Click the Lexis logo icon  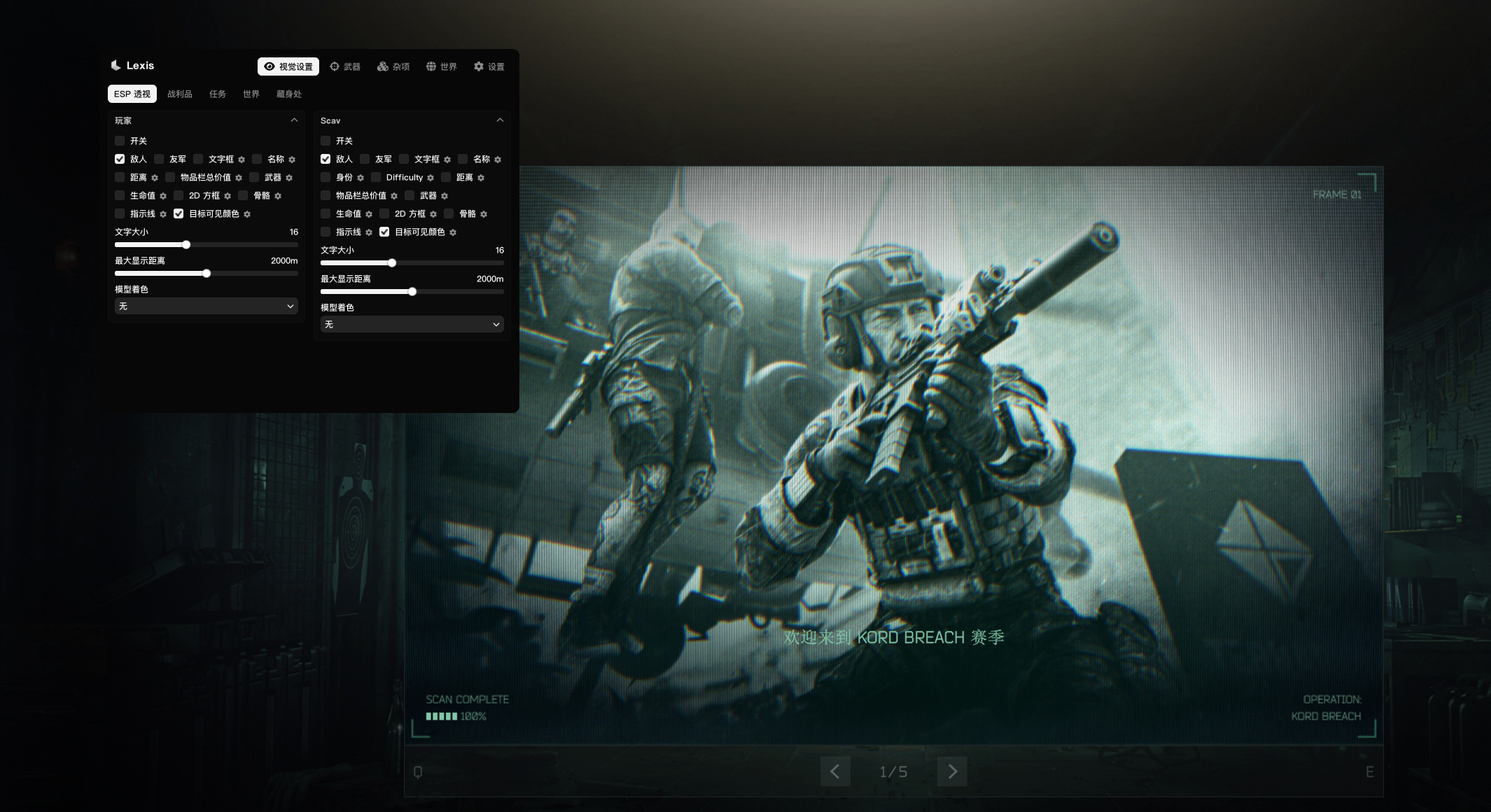click(x=115, y=65)
